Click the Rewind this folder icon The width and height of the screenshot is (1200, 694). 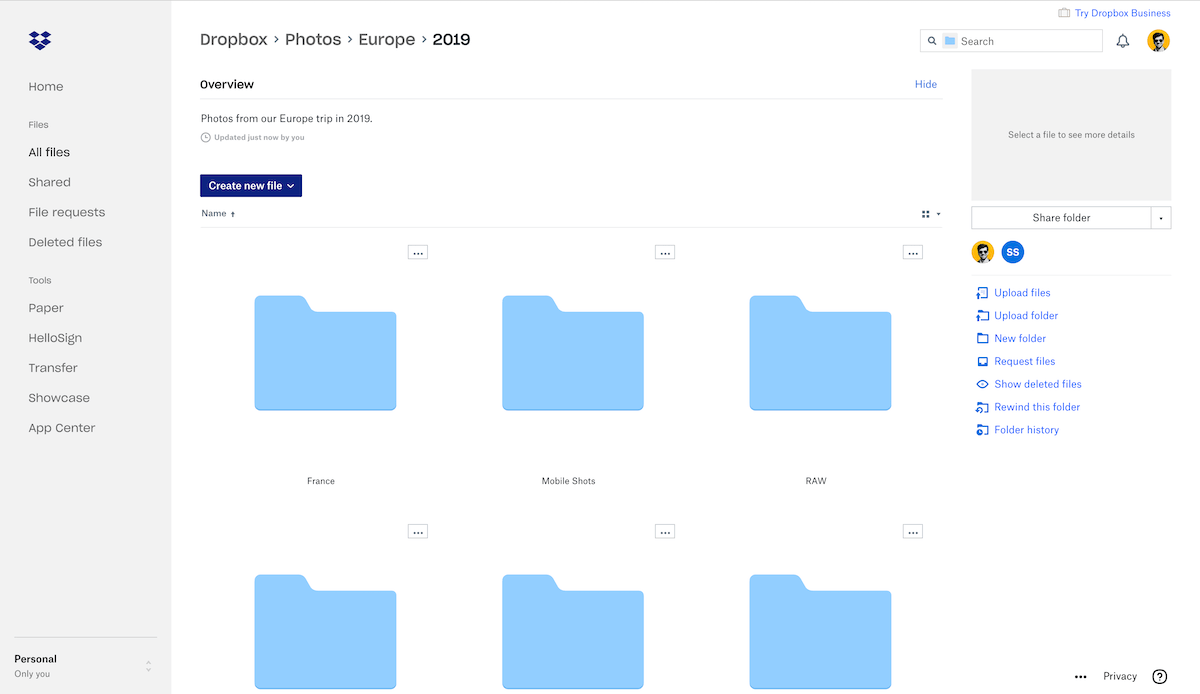coord(982,407)
